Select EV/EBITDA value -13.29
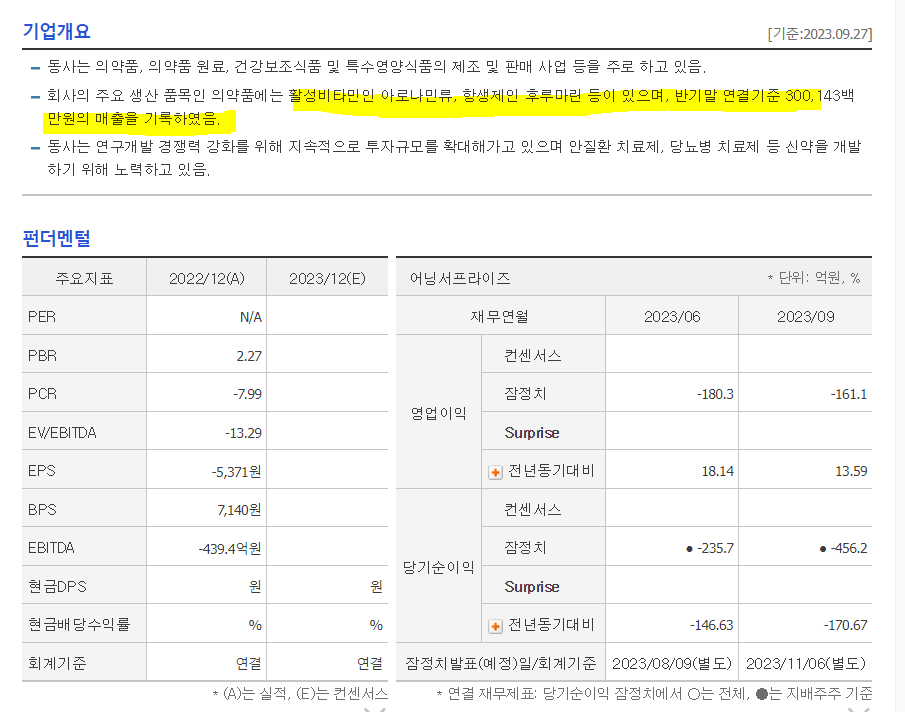This screenshot has height=712, width=905. pos(243,433)
